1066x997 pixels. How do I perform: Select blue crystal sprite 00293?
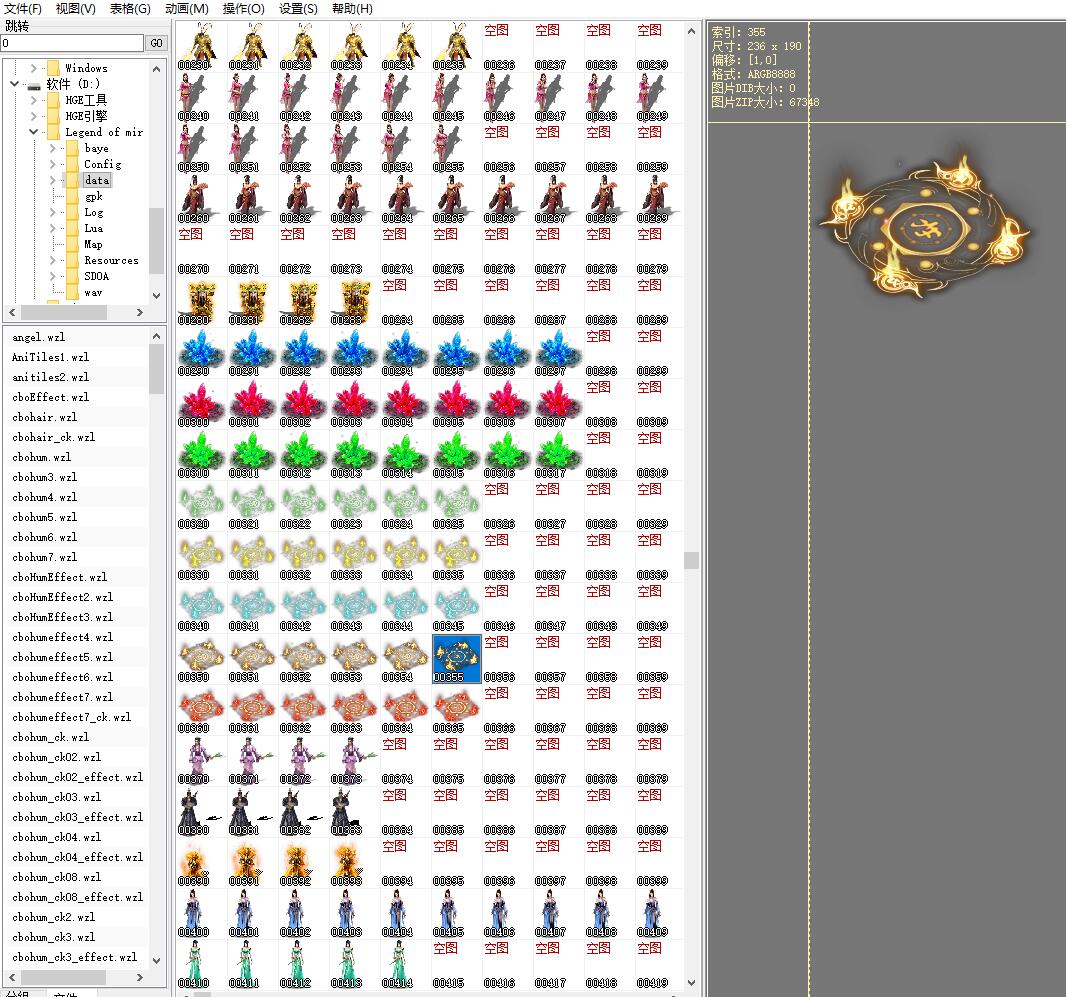pyautogui.click(x=354, y=352)
